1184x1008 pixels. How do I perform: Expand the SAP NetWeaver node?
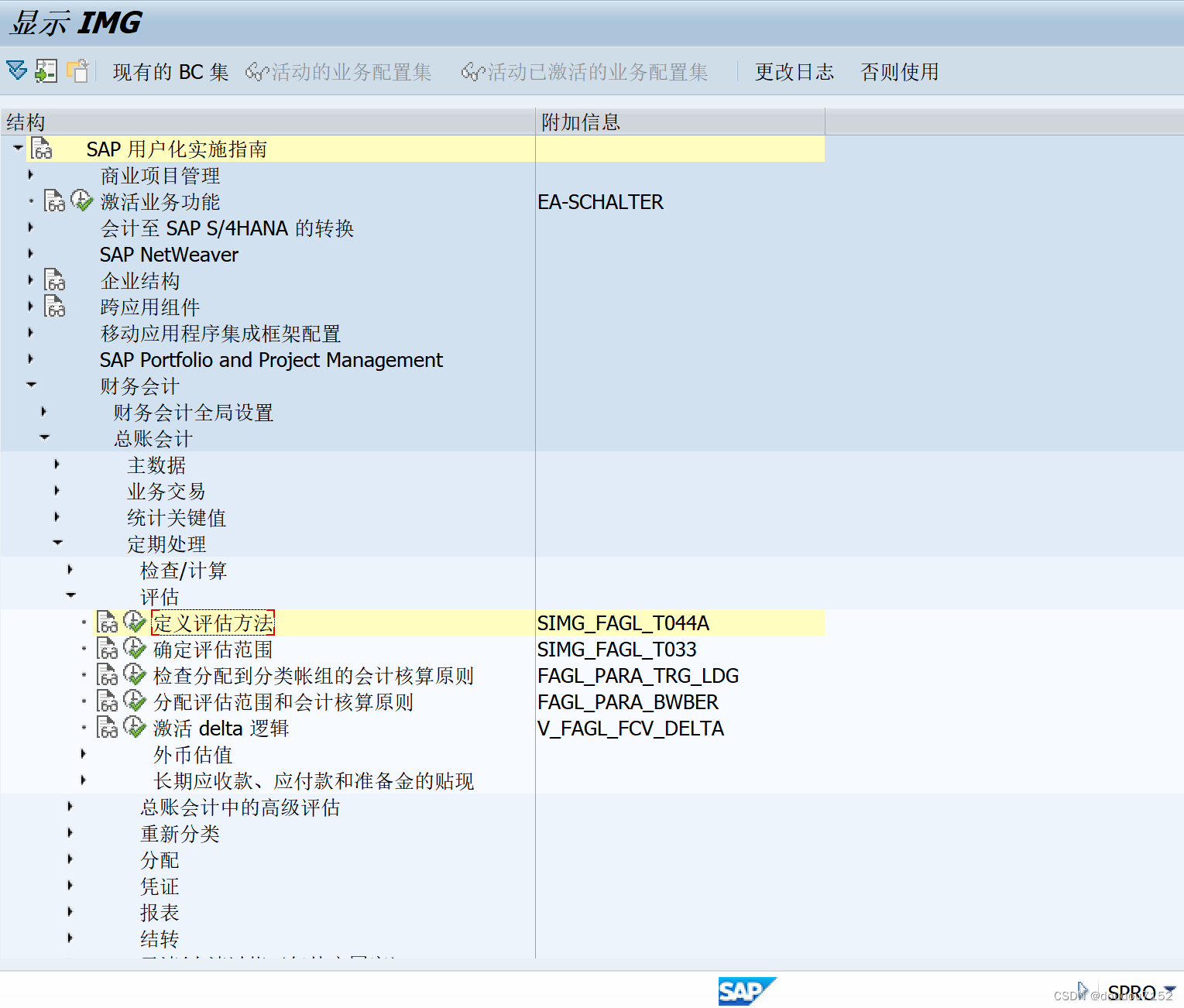[31, 254]
